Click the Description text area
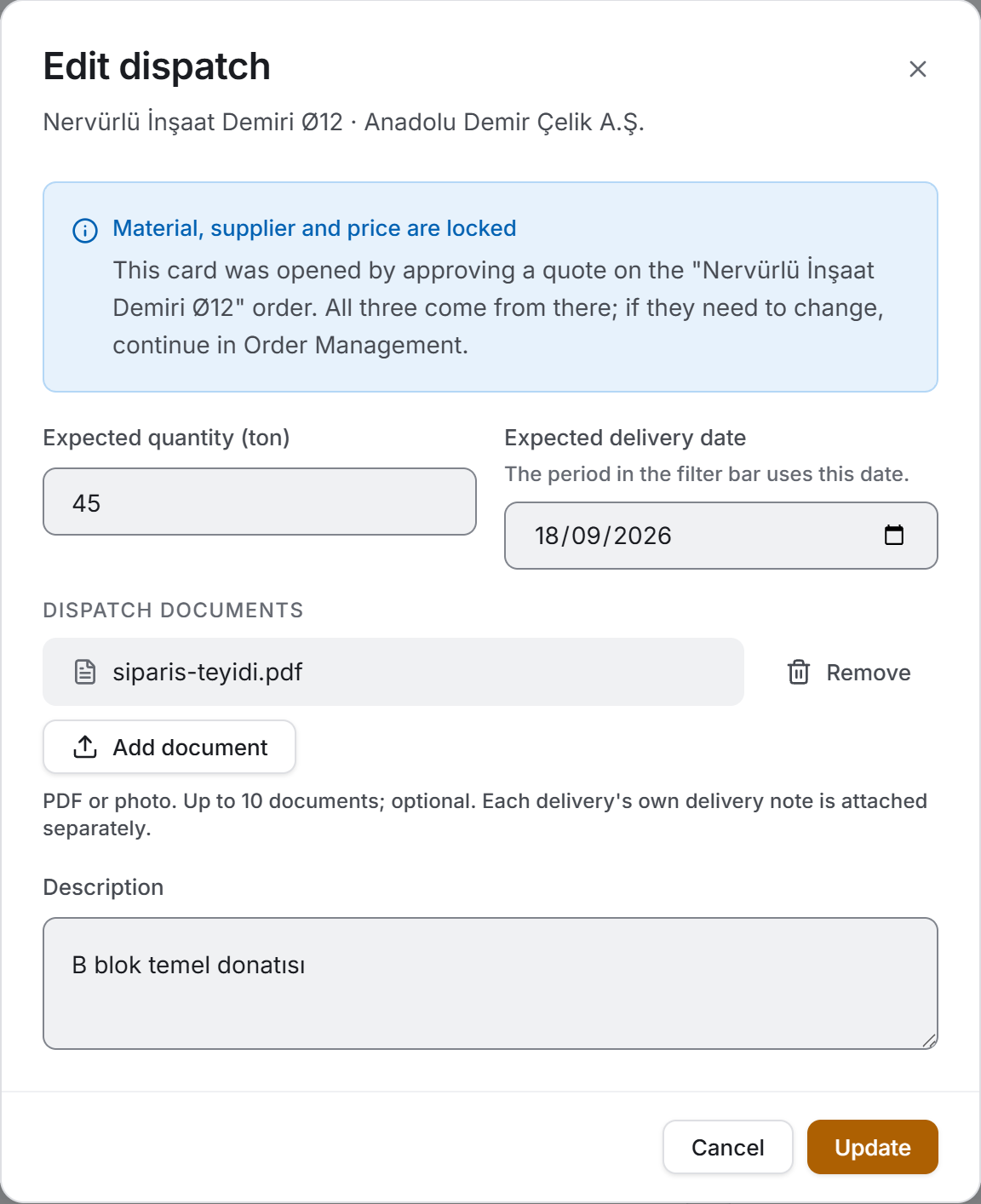 pos(490,983)
